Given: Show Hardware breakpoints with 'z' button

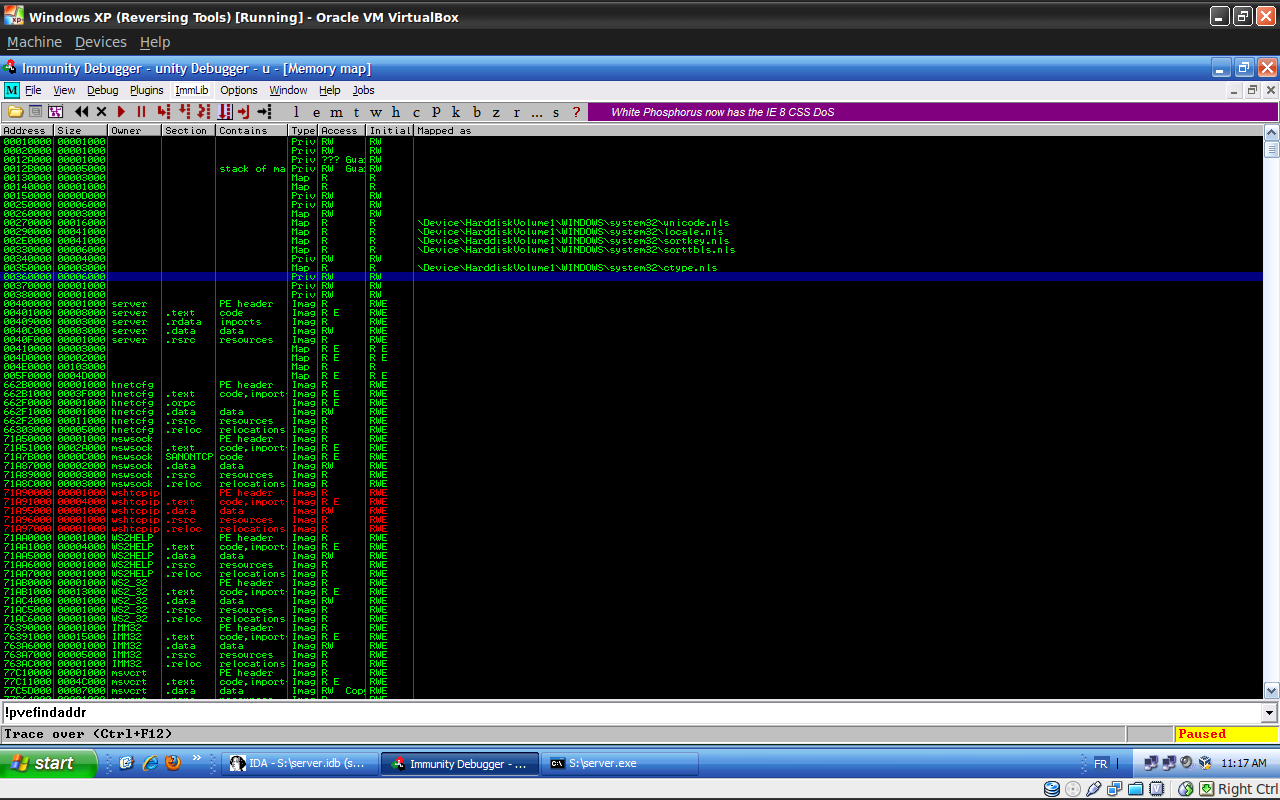Looking at the screenshot, I should [496, 112].
